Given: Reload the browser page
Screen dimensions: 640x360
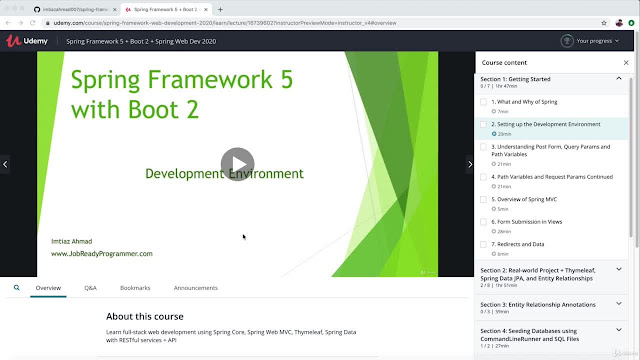Looking at the screenshot, I should (33, 23).
